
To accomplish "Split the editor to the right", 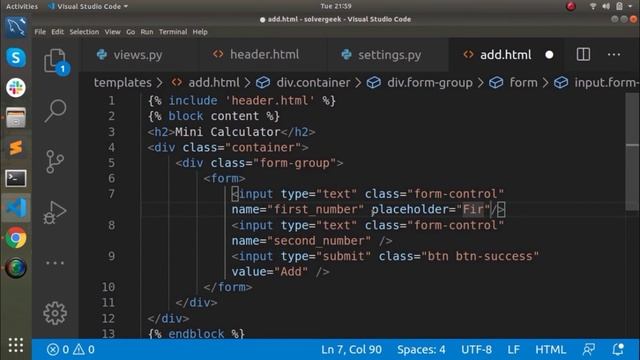I will coord(583,54).
